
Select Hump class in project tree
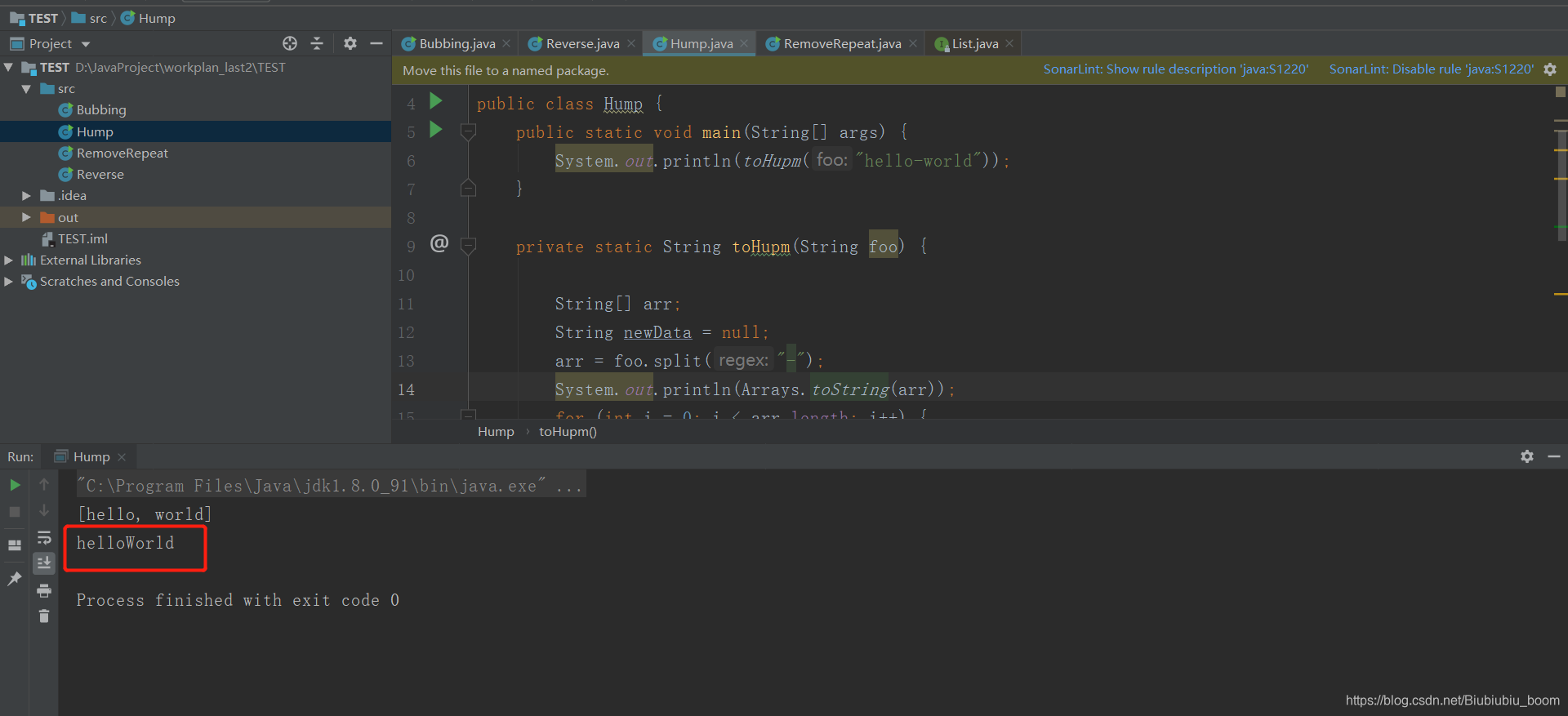click(x=95, y=131)
